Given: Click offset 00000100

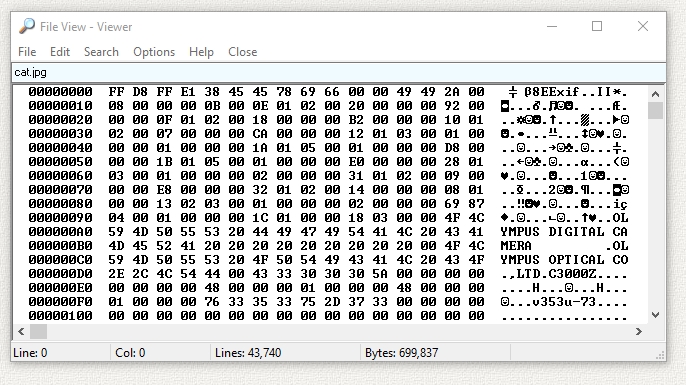Looking at the screenshot, I should (60, 316).
